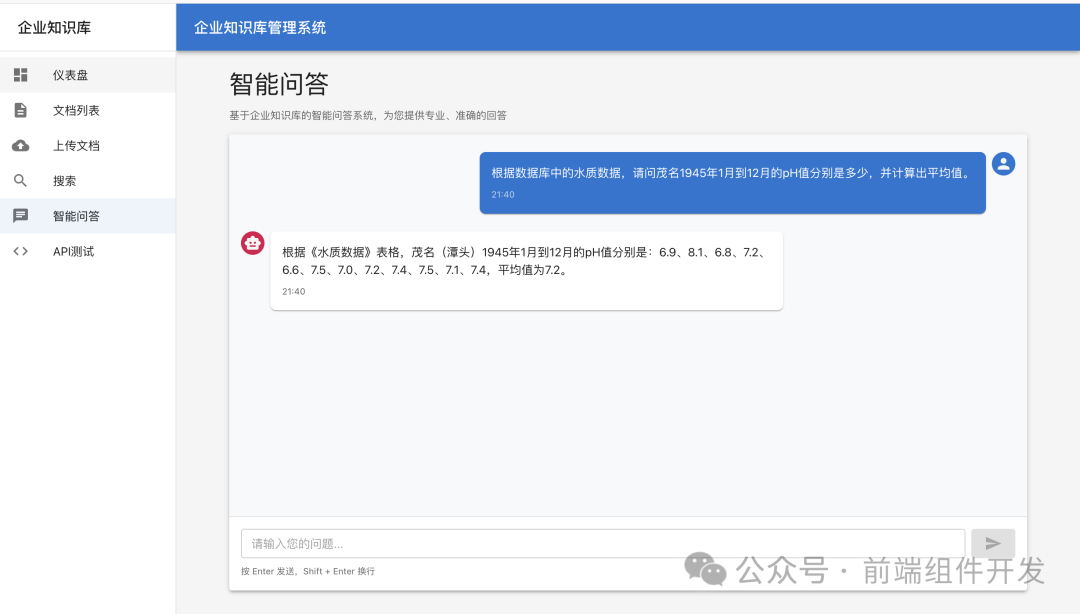Viewport: 1080px width, 614px height.
Task: Click the blue user avatar icon
Action: [x=1004, y=164]
